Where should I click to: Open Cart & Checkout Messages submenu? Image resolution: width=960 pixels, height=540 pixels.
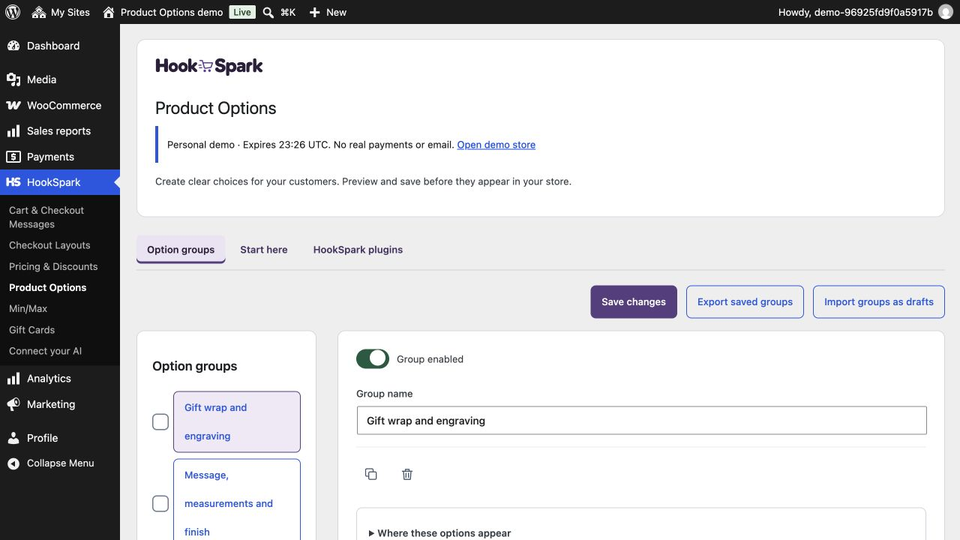47,217
